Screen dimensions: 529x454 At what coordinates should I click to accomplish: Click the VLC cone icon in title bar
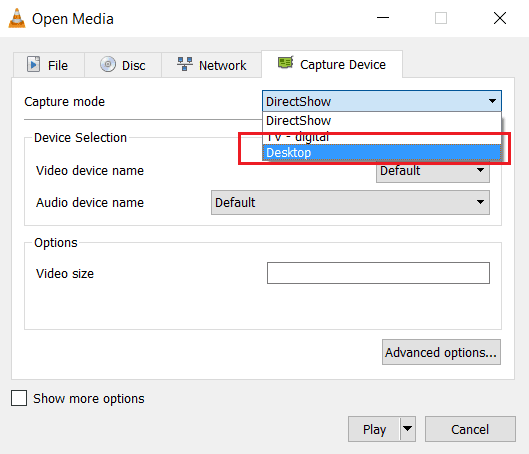coord(17,18)
